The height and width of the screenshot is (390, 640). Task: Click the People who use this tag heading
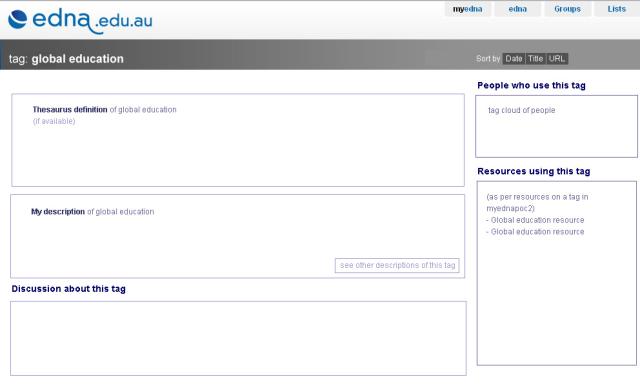531,85
